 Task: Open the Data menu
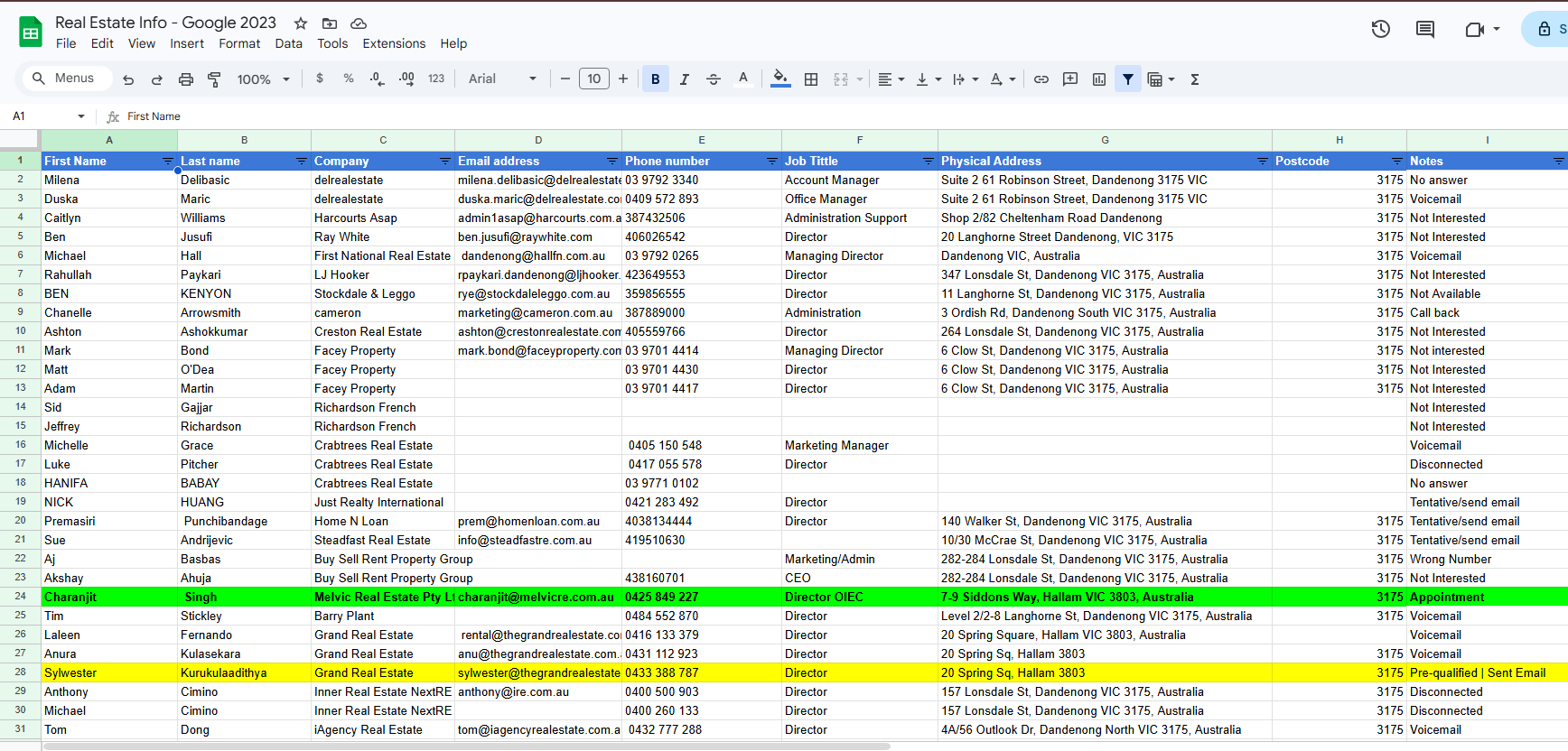tap(289, 43)
